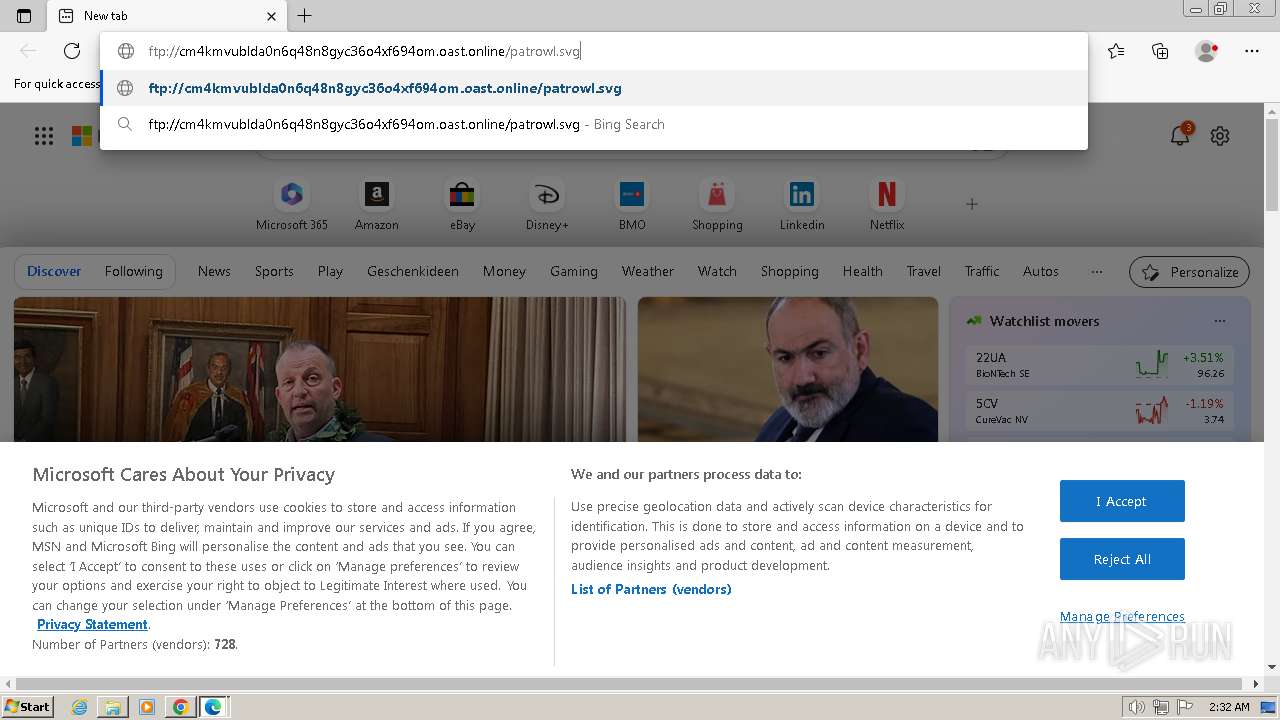Viewport: 1280px width, 720px height.
Task: Open the Autos category
Action: (x=1040, y=271)
